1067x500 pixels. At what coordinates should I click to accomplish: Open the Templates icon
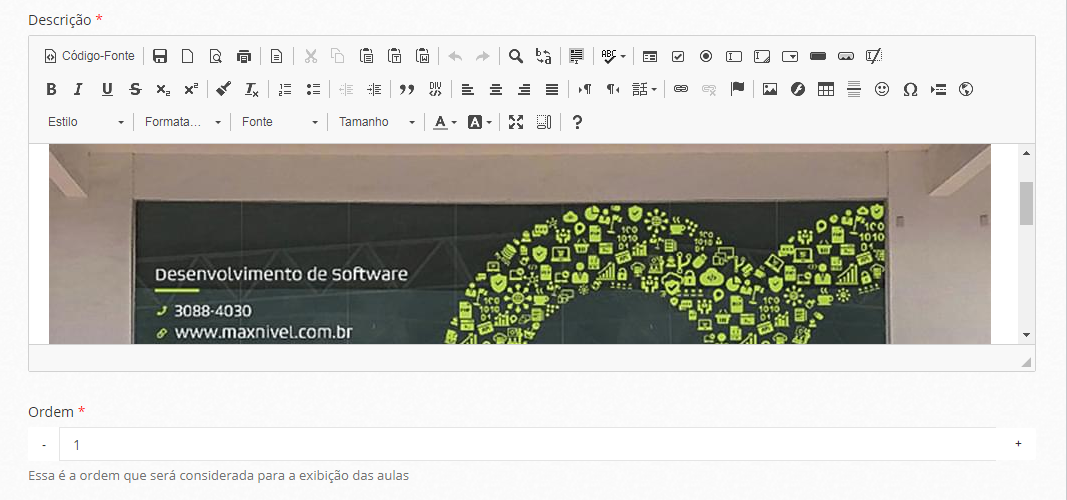pos(276,56)
